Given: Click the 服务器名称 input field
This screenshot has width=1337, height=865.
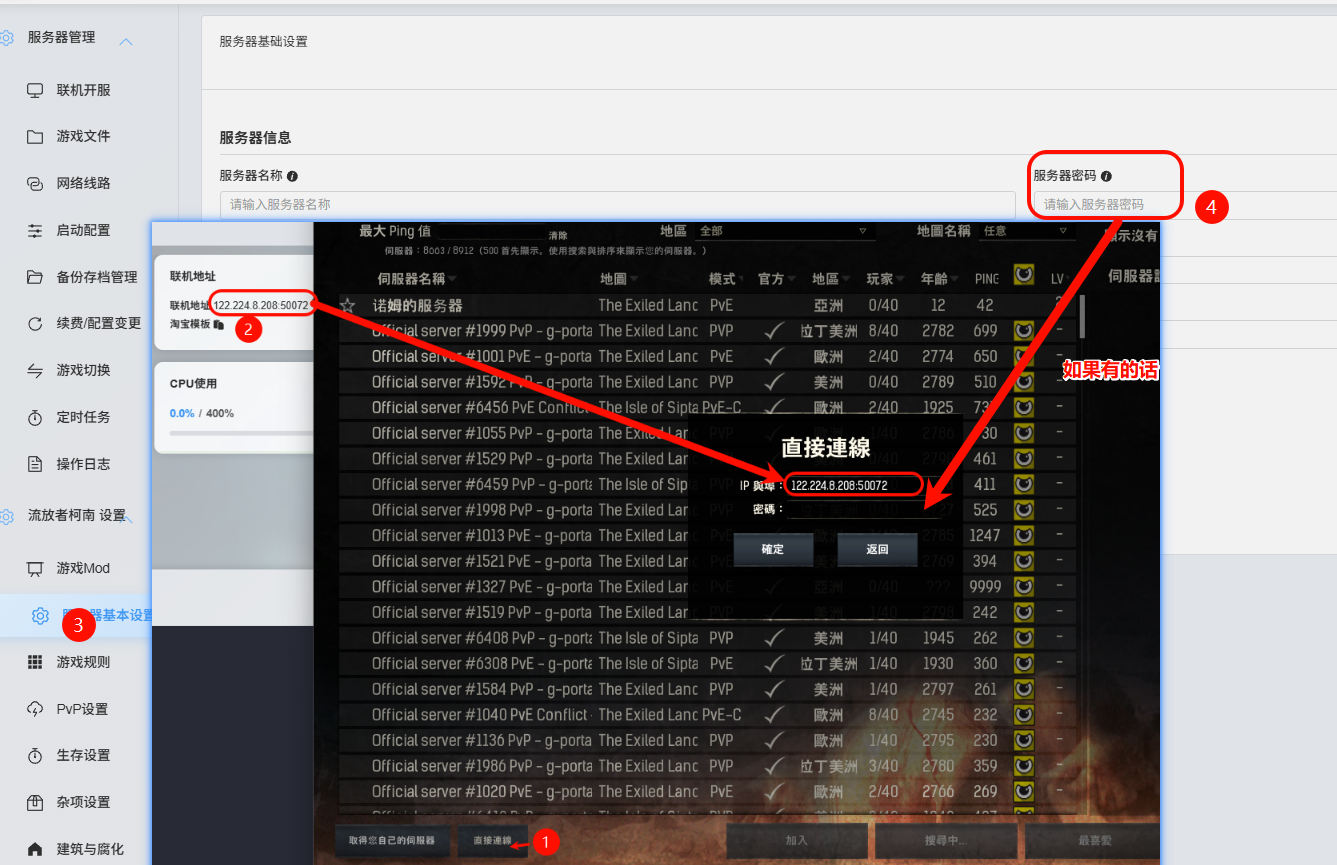Looking at the screenshot, I should tap(617, 204).
